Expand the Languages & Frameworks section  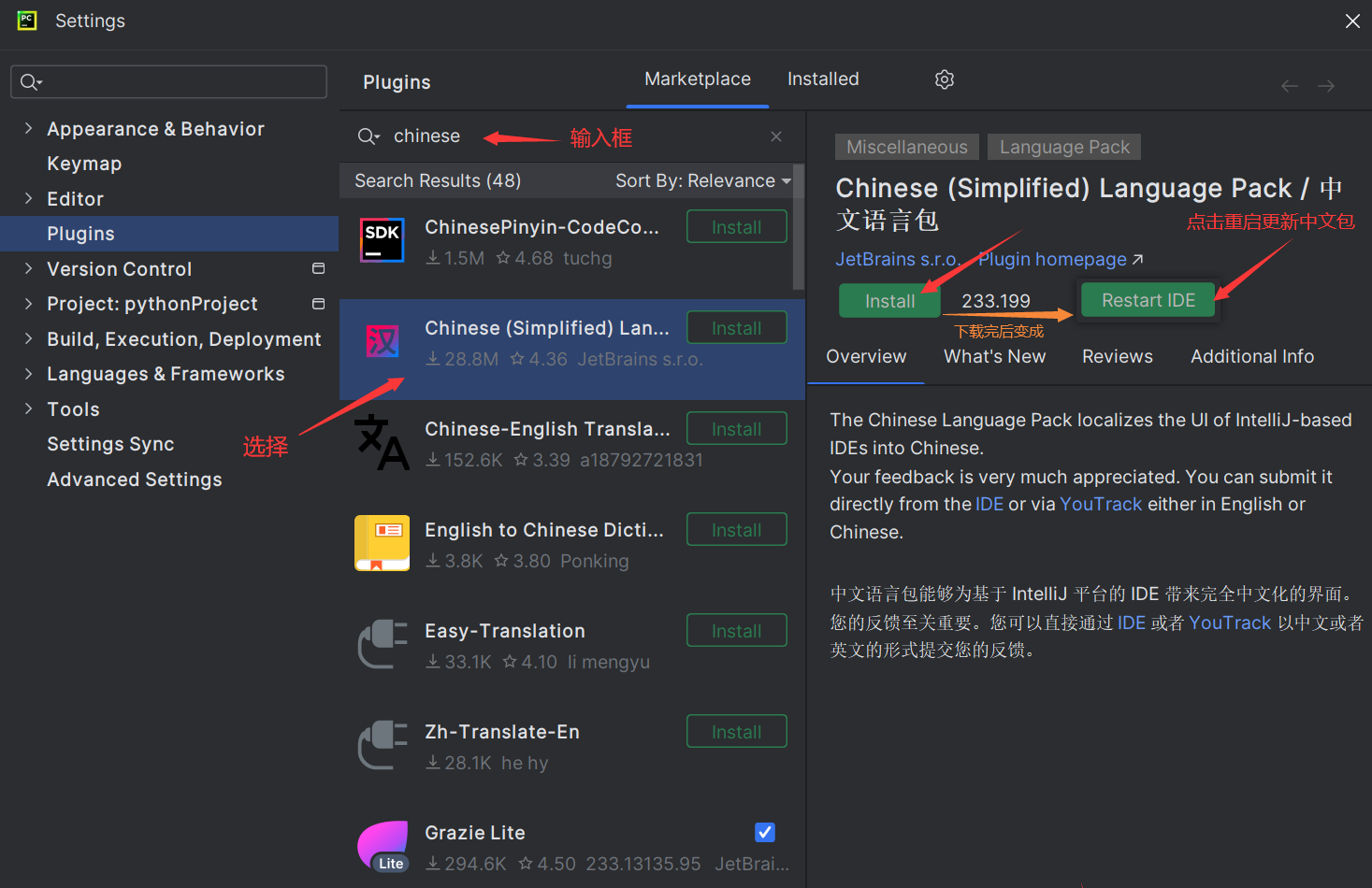28,374
